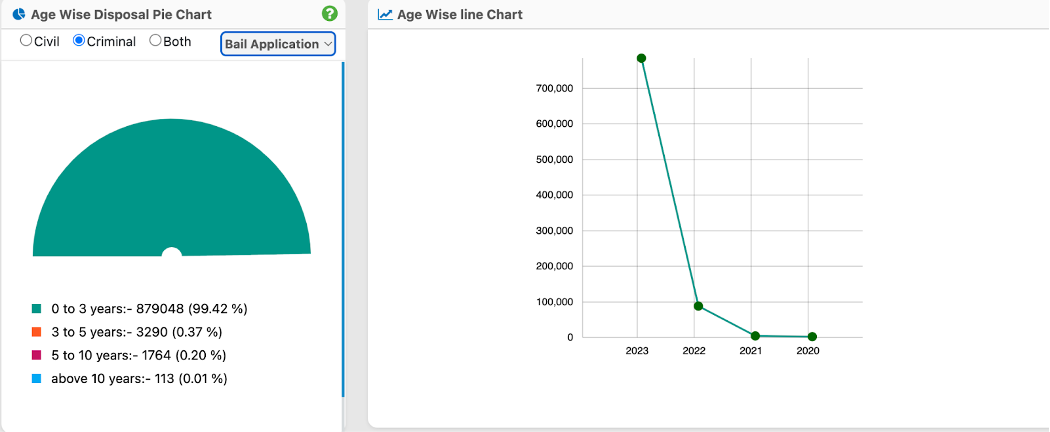Click the pie chart icon in panel header
Image resolution: width=1050 pixels, height=432 pixels.
(18, 15)
